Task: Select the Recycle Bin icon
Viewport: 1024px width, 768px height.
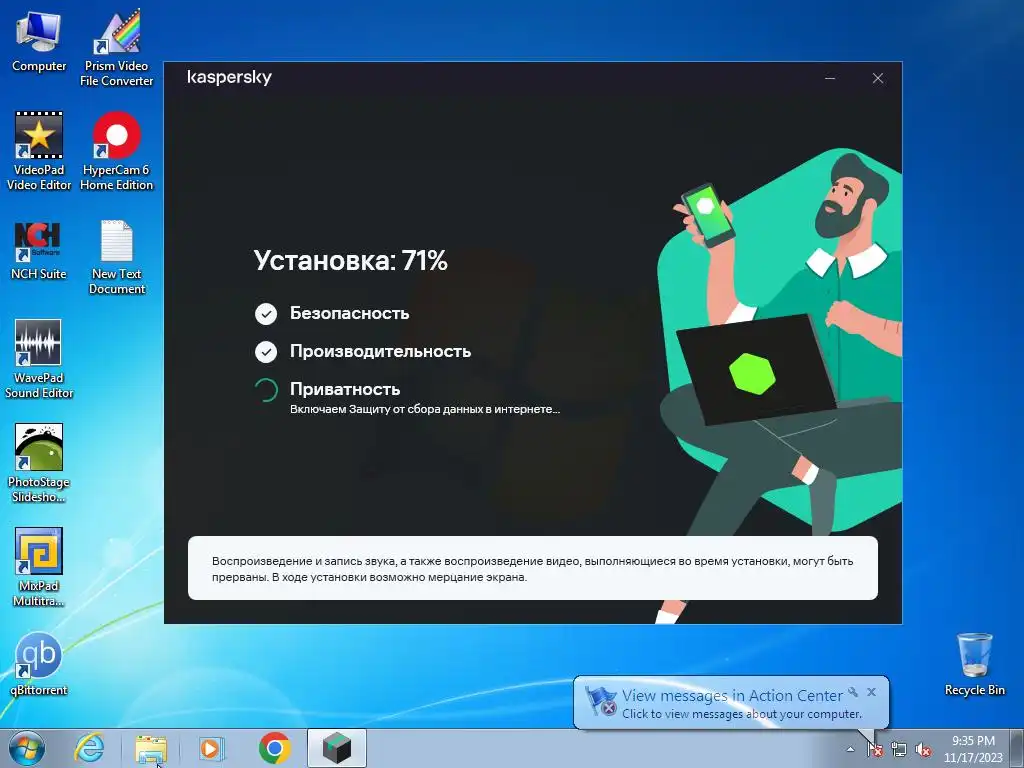Action: (974, 664)
